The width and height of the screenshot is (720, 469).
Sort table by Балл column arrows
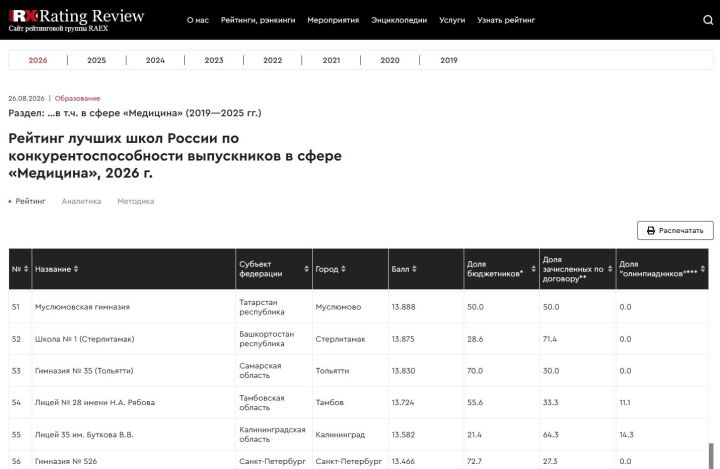[x=414, y=269]
